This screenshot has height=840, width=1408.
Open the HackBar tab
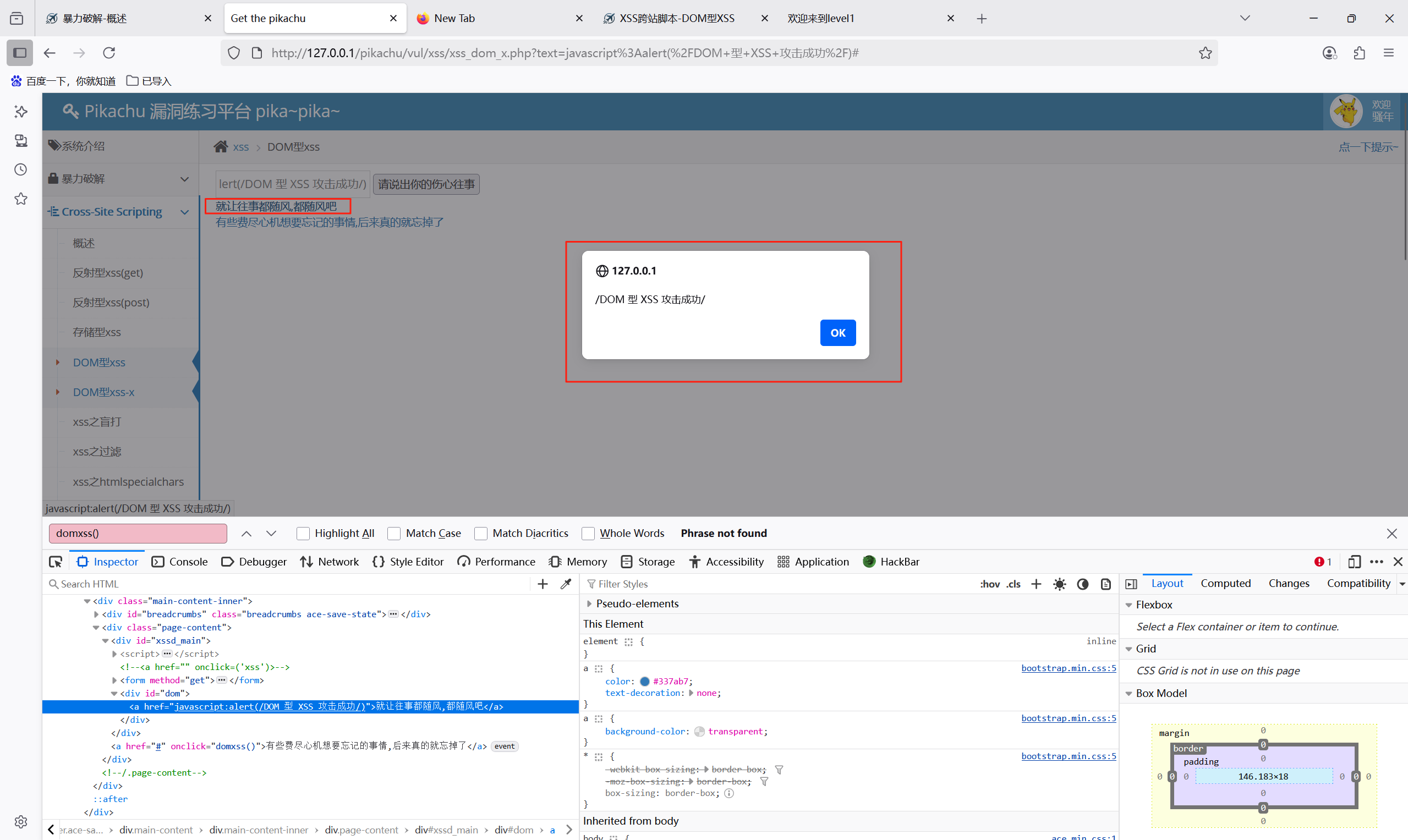click(x=891, y=562)
